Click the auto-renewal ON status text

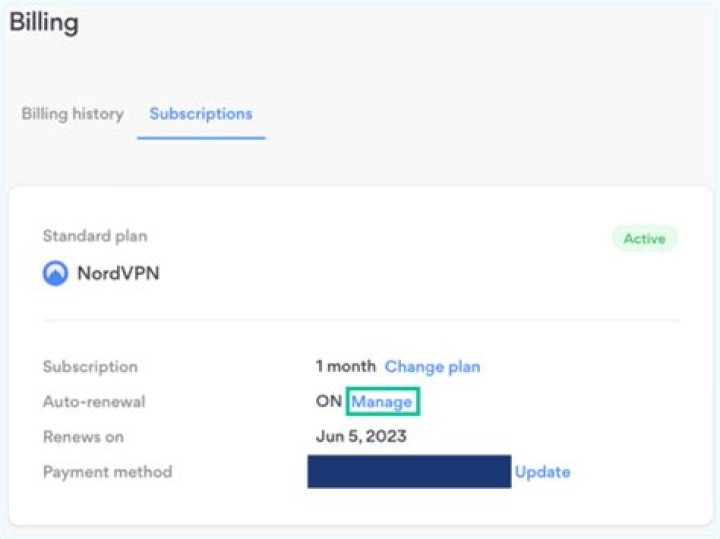(329, 402)
